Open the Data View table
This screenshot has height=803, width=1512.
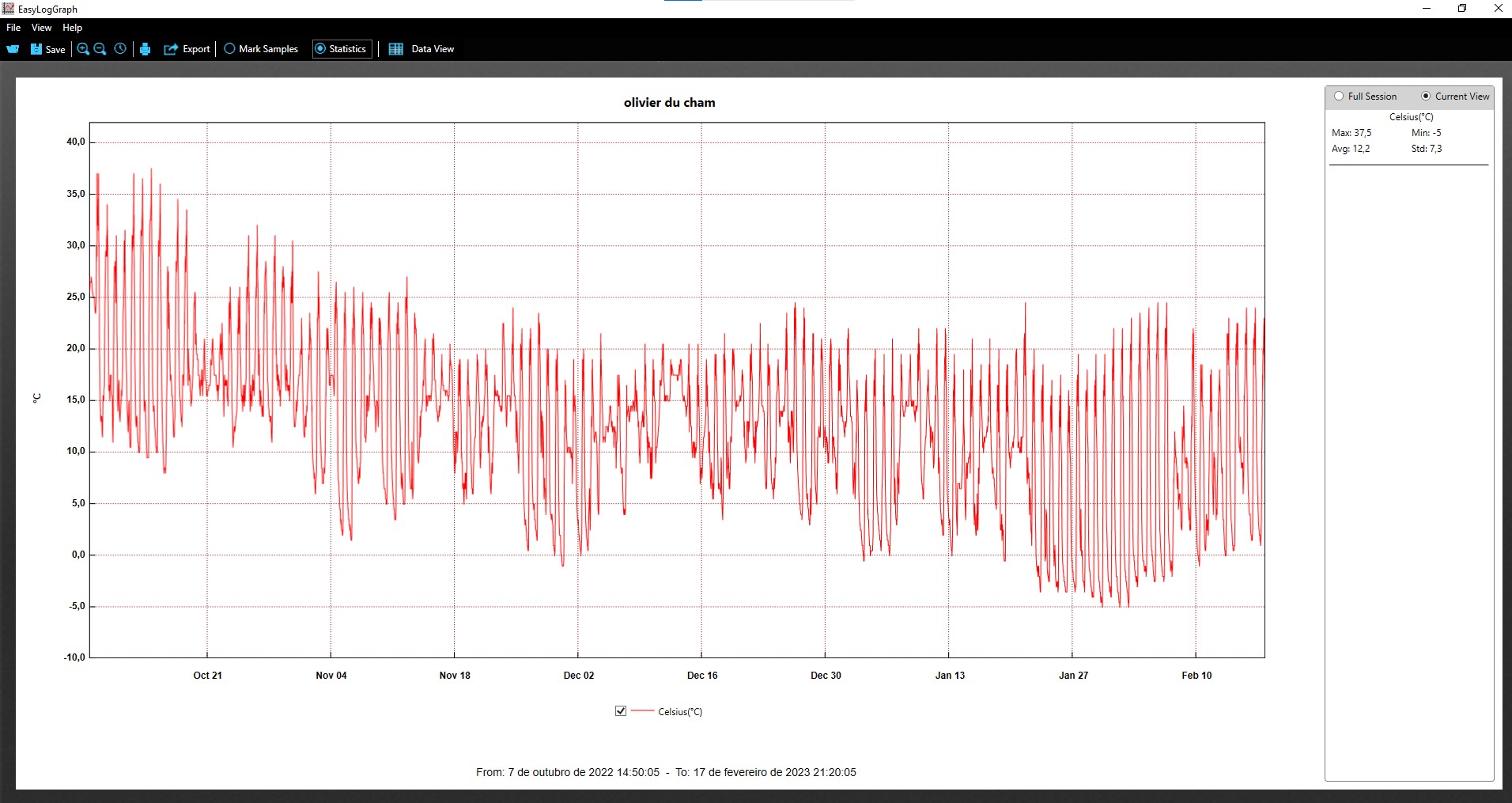[421, 49]
